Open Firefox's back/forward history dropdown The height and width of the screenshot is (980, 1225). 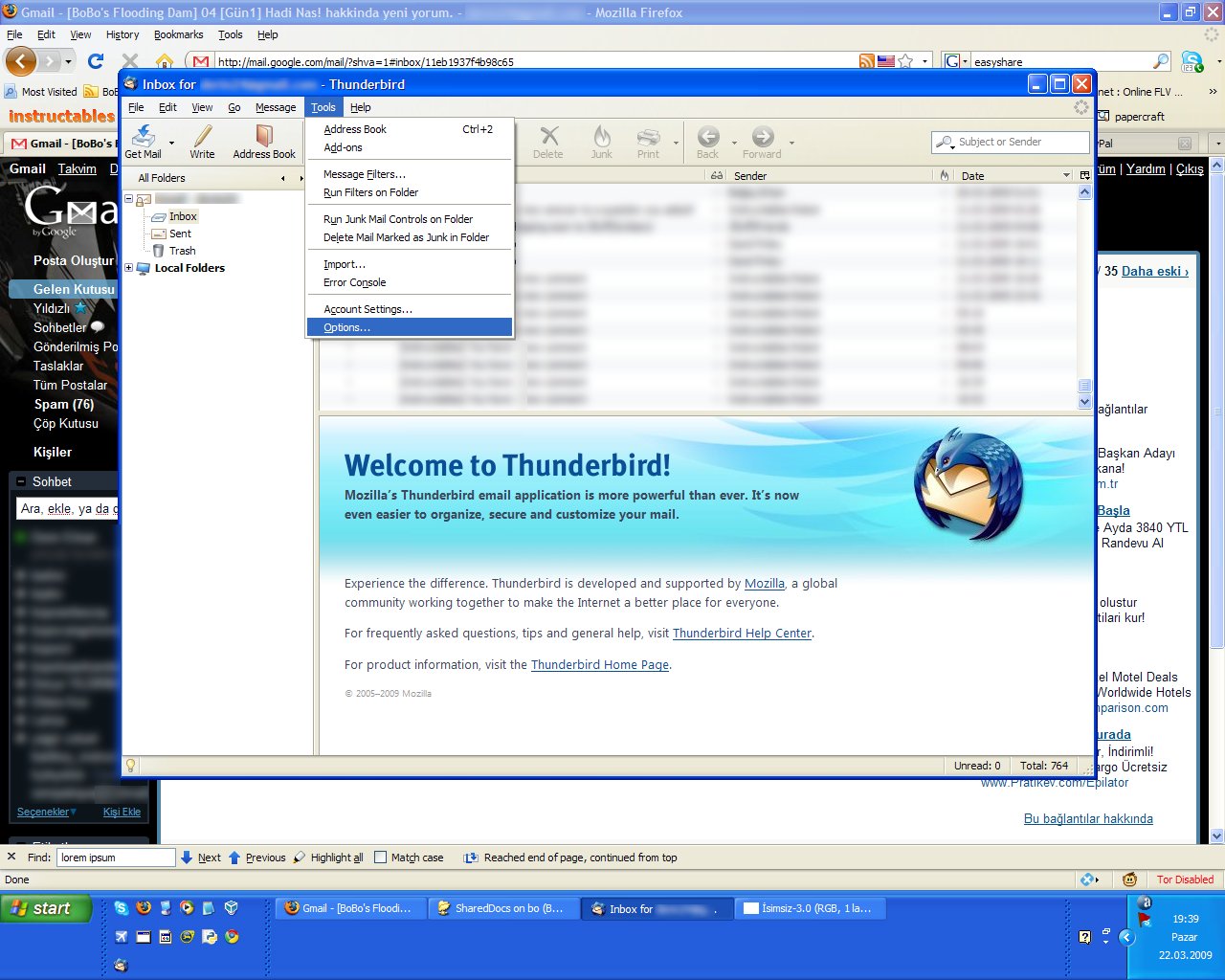[68, 61]
